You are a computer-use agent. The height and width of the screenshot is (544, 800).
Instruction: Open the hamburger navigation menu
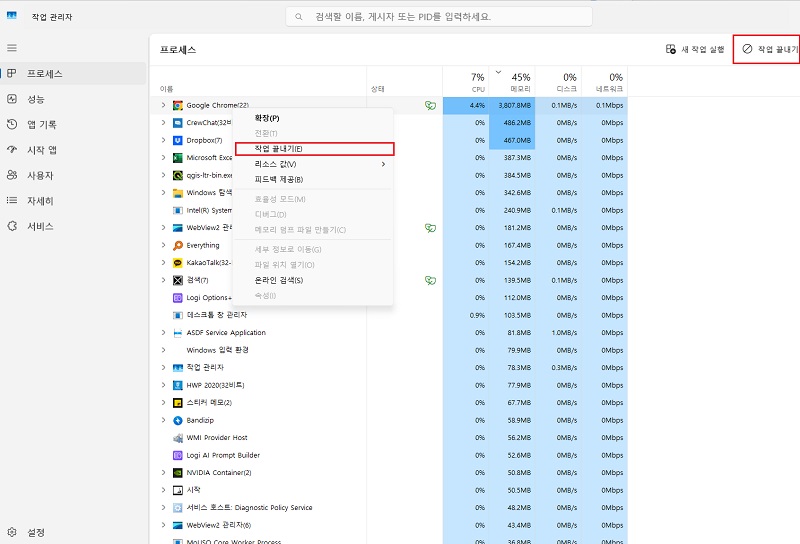click(x=12, y=48)
